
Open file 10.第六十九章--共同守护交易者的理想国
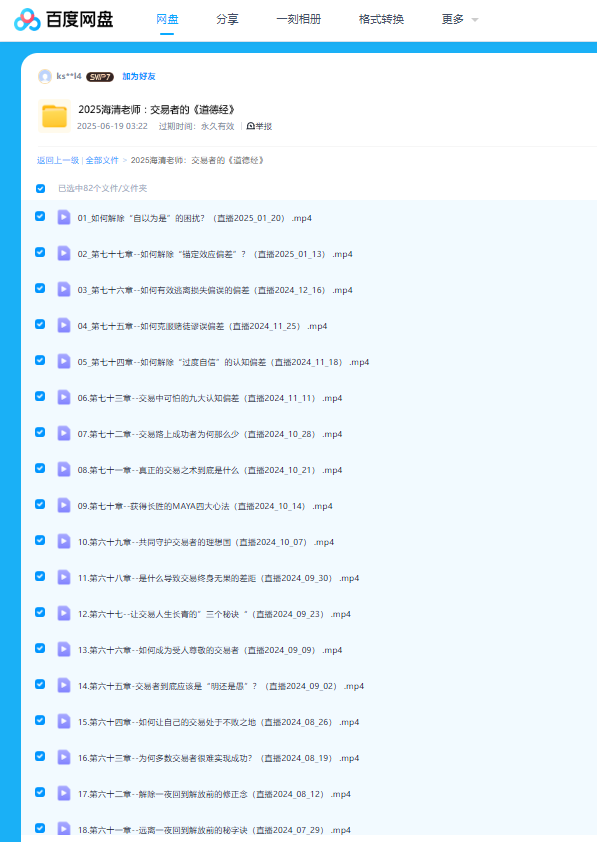[206, 542]
